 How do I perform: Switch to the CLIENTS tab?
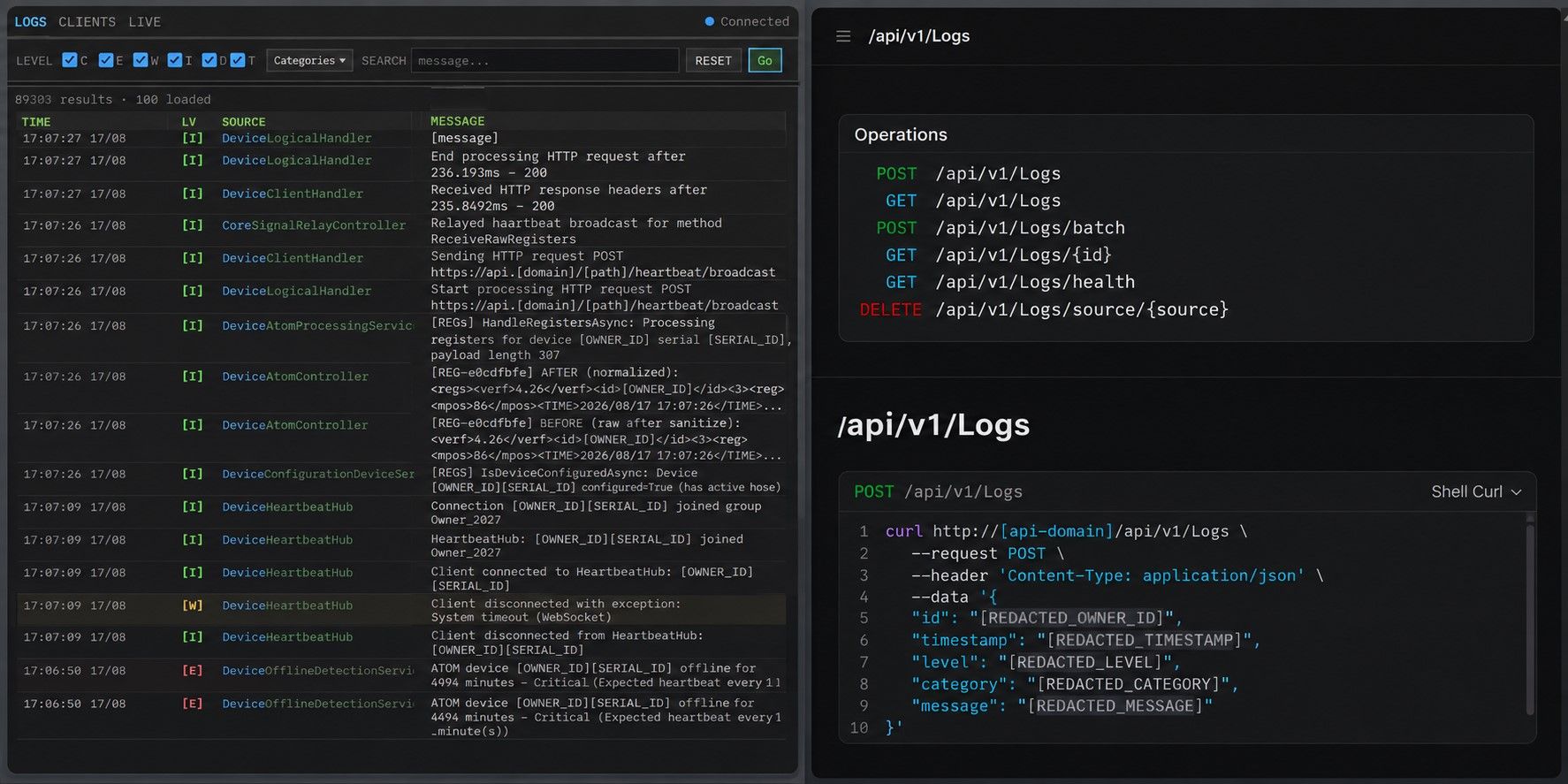(x=87, y=21)
